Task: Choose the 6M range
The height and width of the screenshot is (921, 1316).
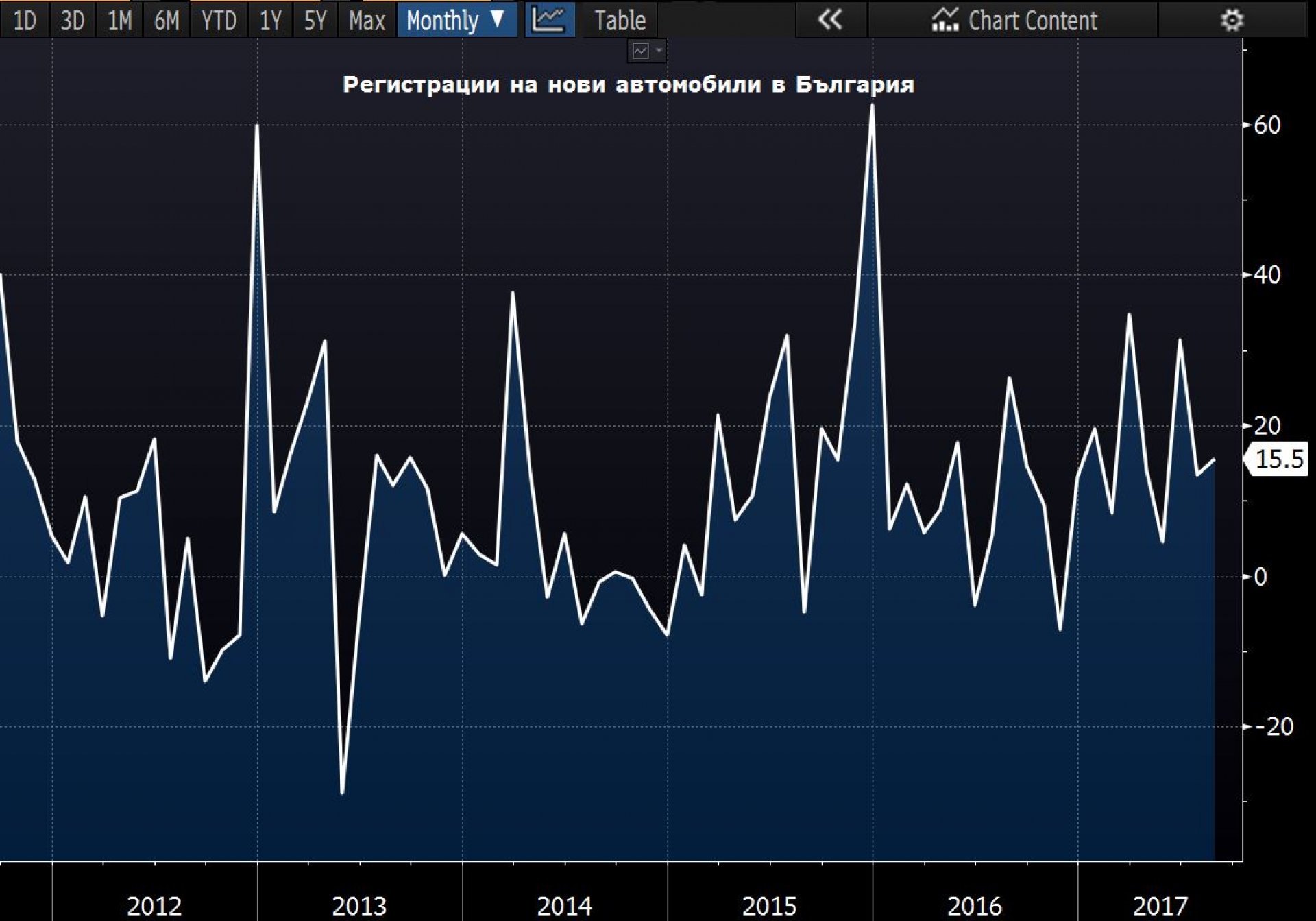Action: click(x=167, y=21)
